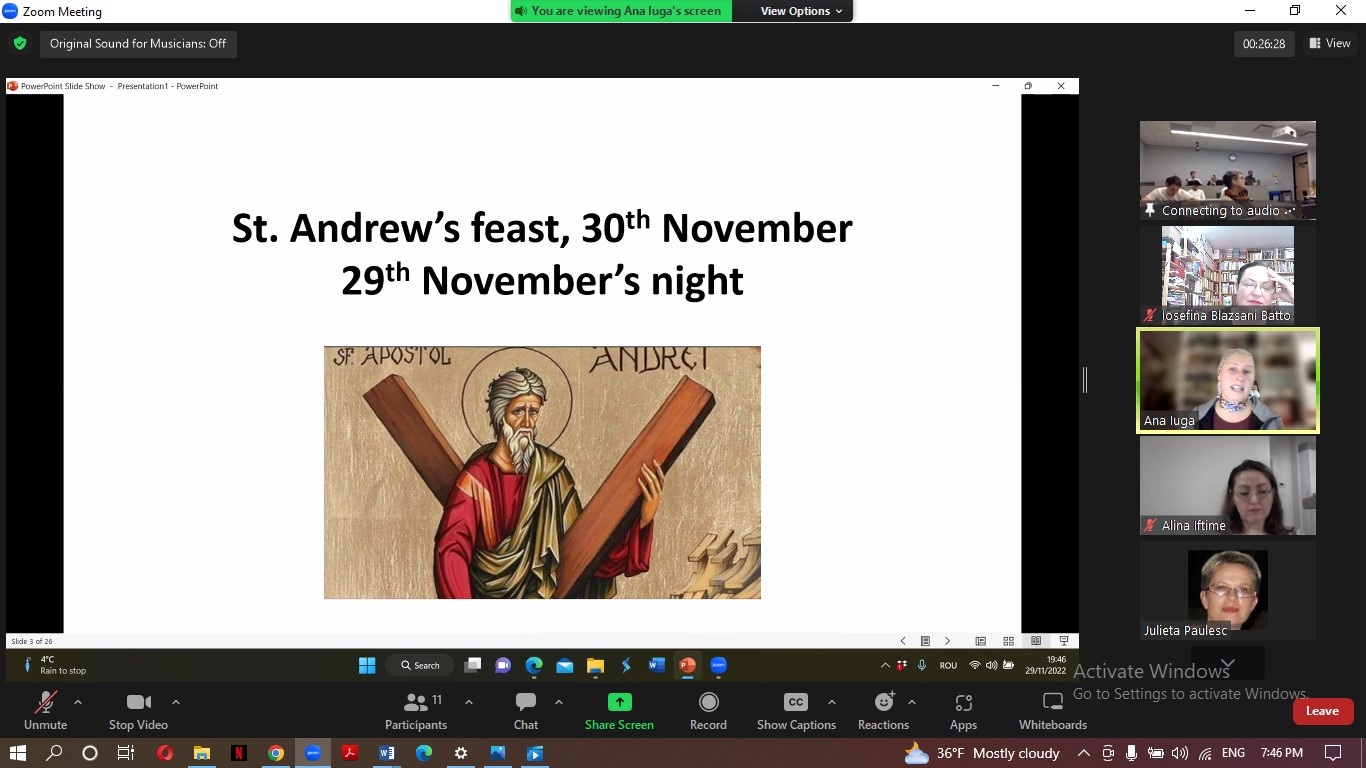Open the Windows Start menu
The height and width of the screenshot is (768, 1366).
pos(18,753)
